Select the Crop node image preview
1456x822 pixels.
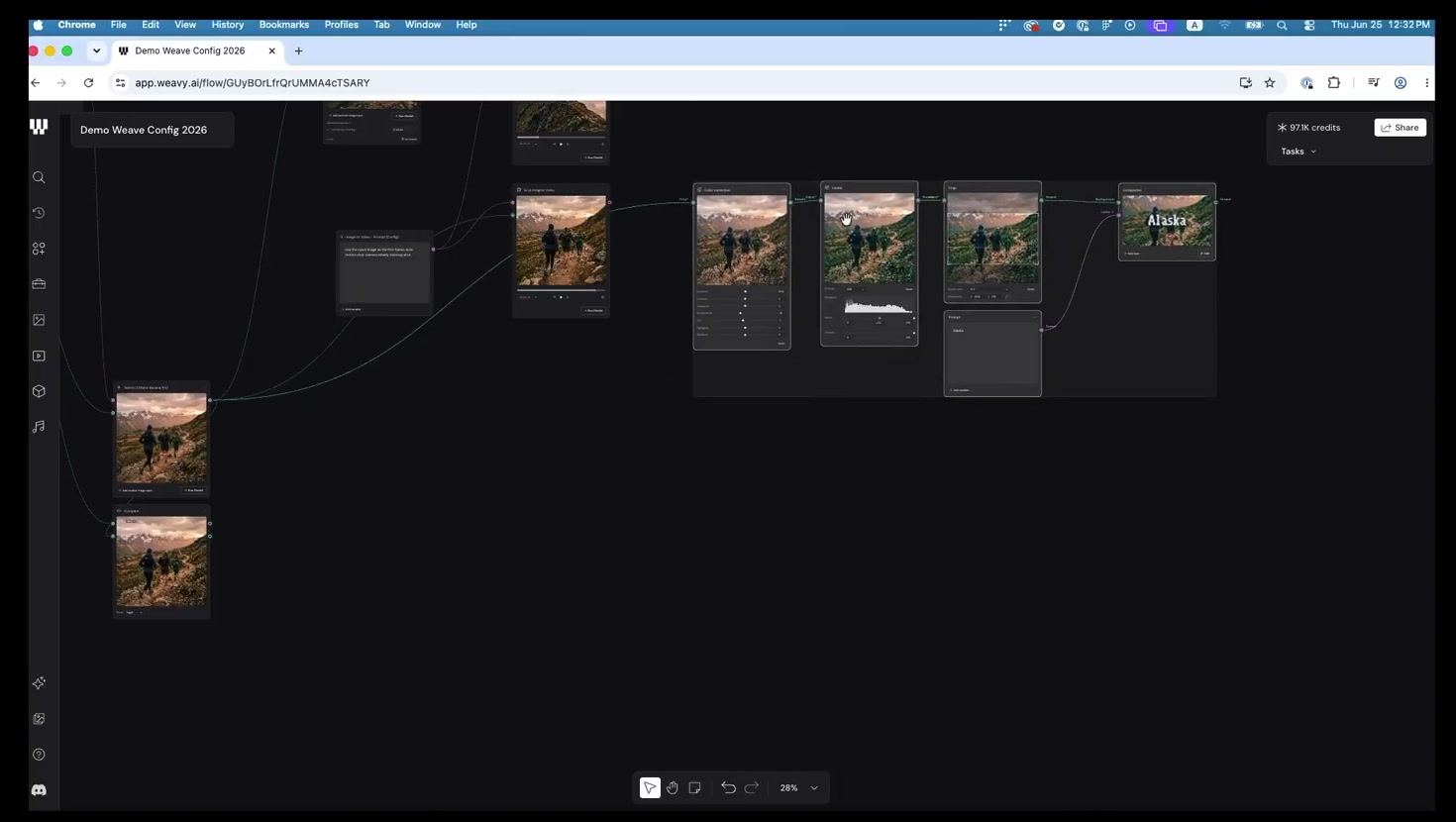click(992, 239)
